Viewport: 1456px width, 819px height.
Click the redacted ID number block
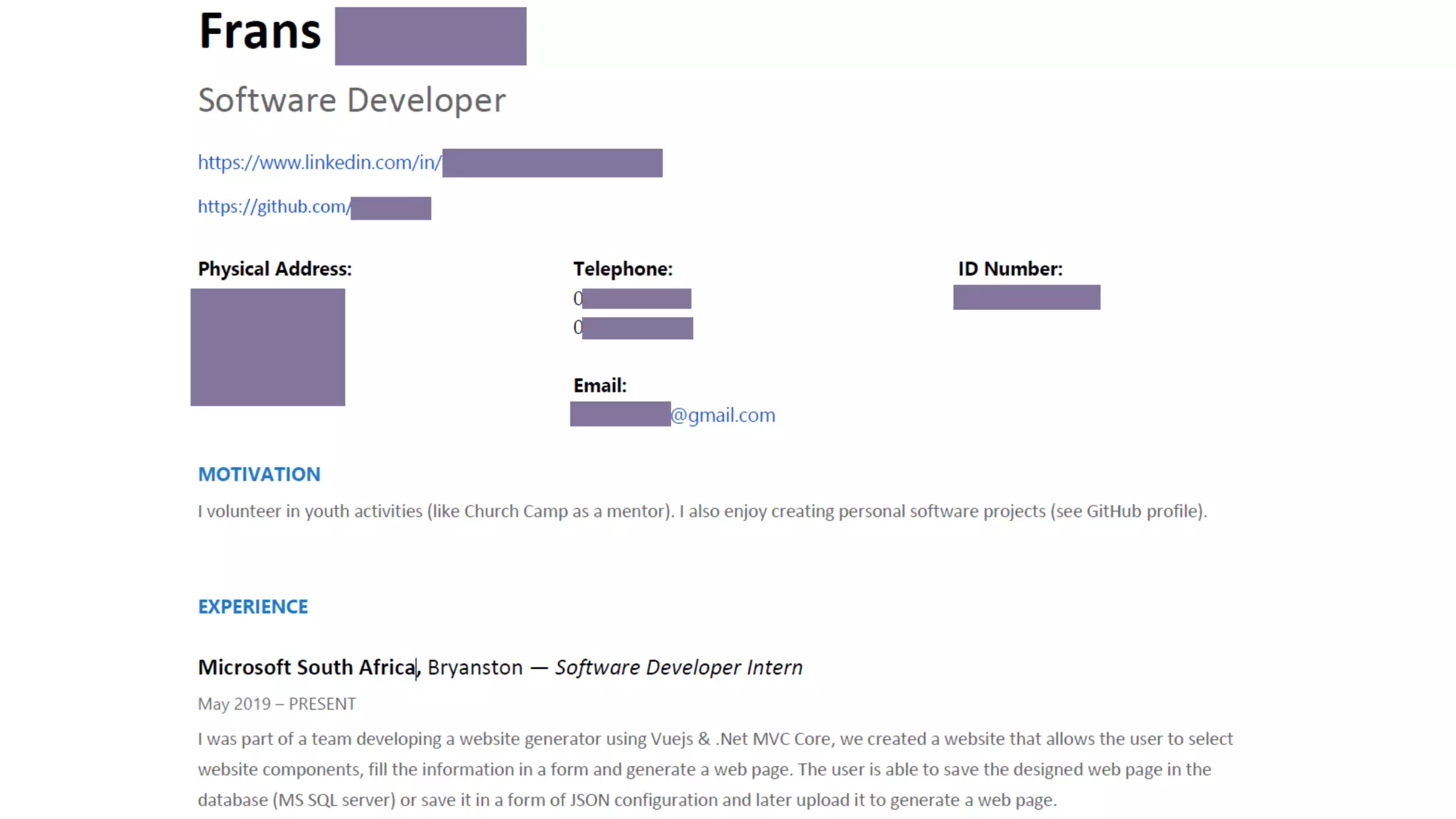[1026, 297]
